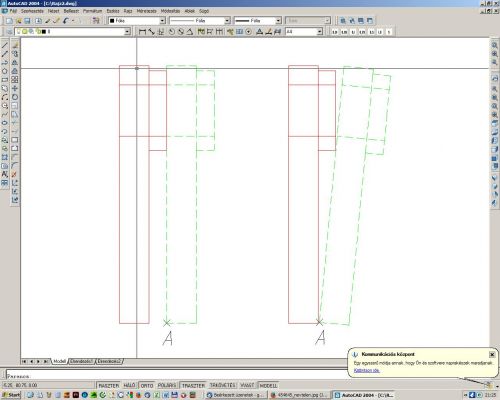Click the Plot preview icon in the toolbar
Image resolution: width=500 pixels, height=400 pixels.
coord(39,21)
